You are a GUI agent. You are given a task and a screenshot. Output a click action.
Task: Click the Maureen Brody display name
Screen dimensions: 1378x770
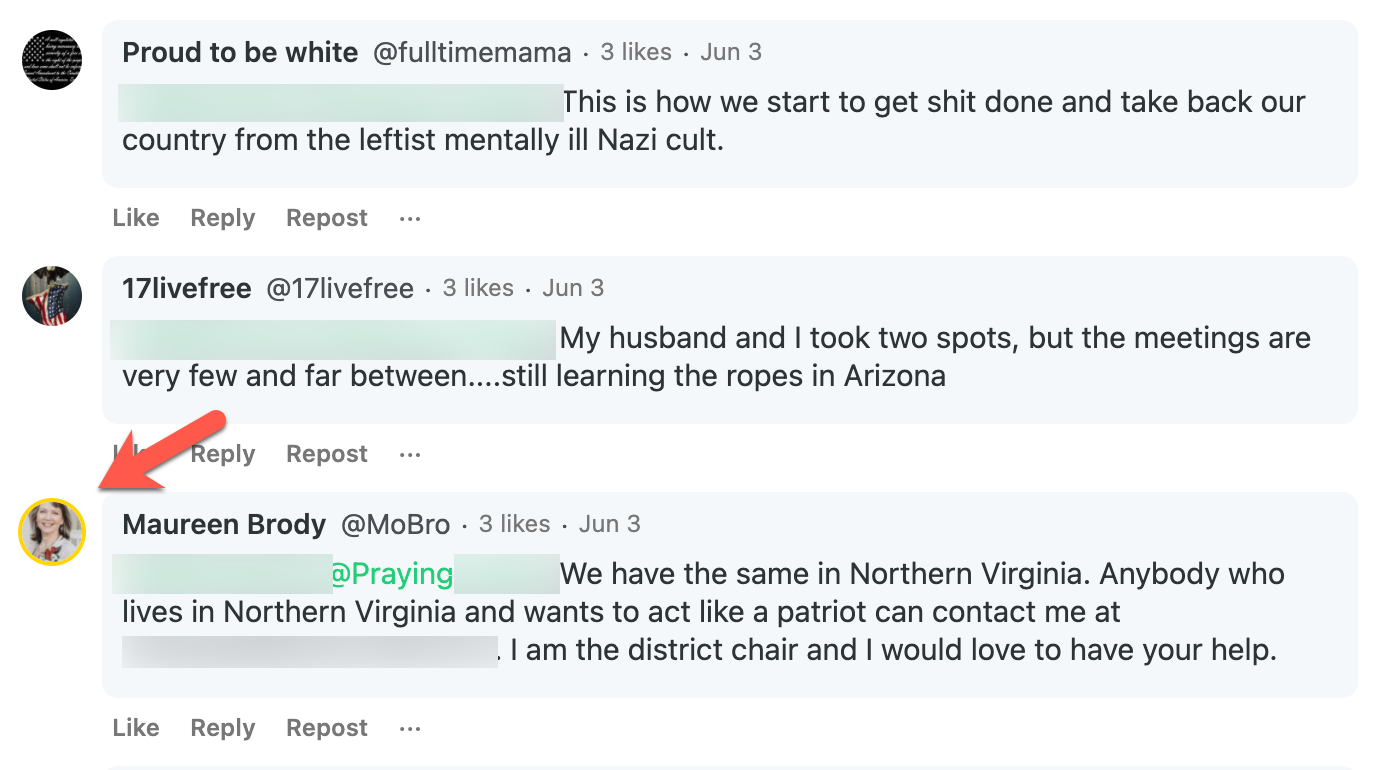click(x=224, y=524)
